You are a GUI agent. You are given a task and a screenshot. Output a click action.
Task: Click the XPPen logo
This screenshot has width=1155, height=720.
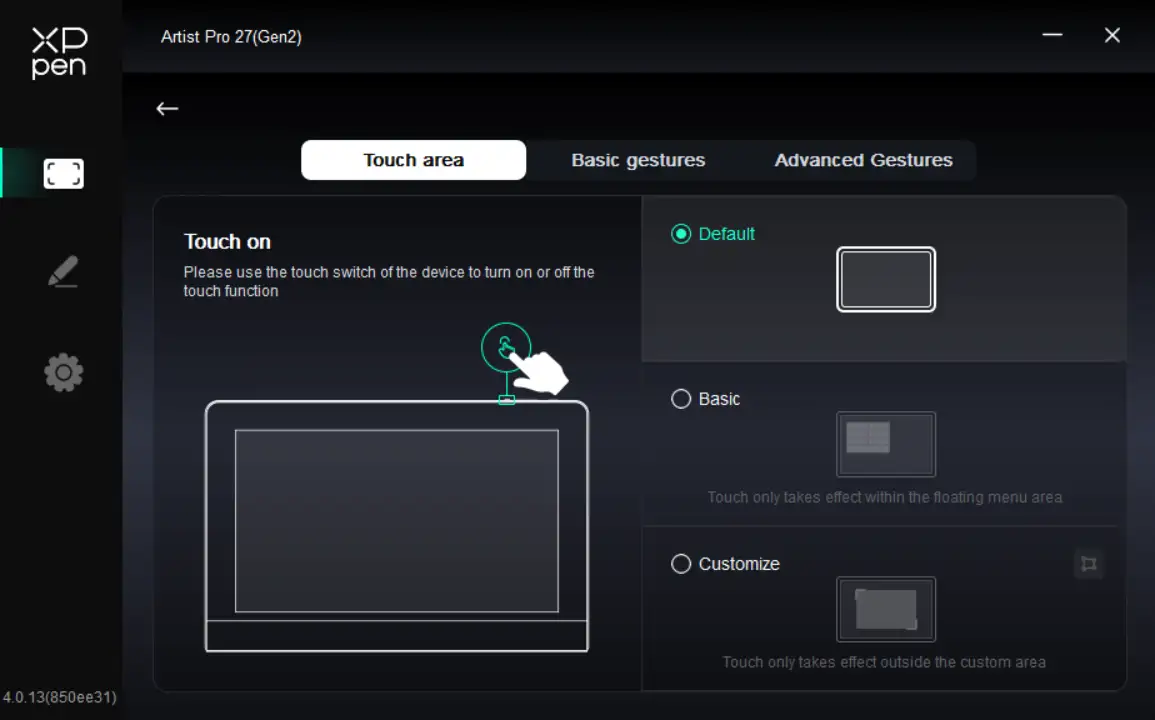[x=60, y=53]
